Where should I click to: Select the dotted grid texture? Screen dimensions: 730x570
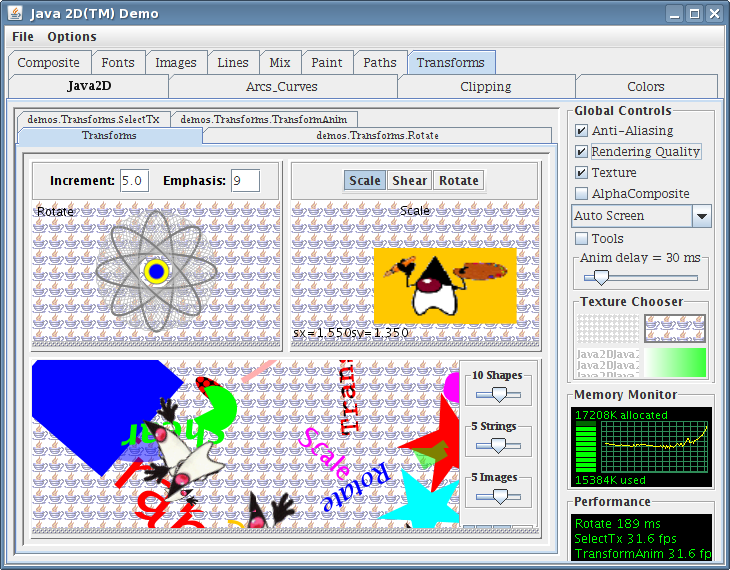tap(608, 328)
